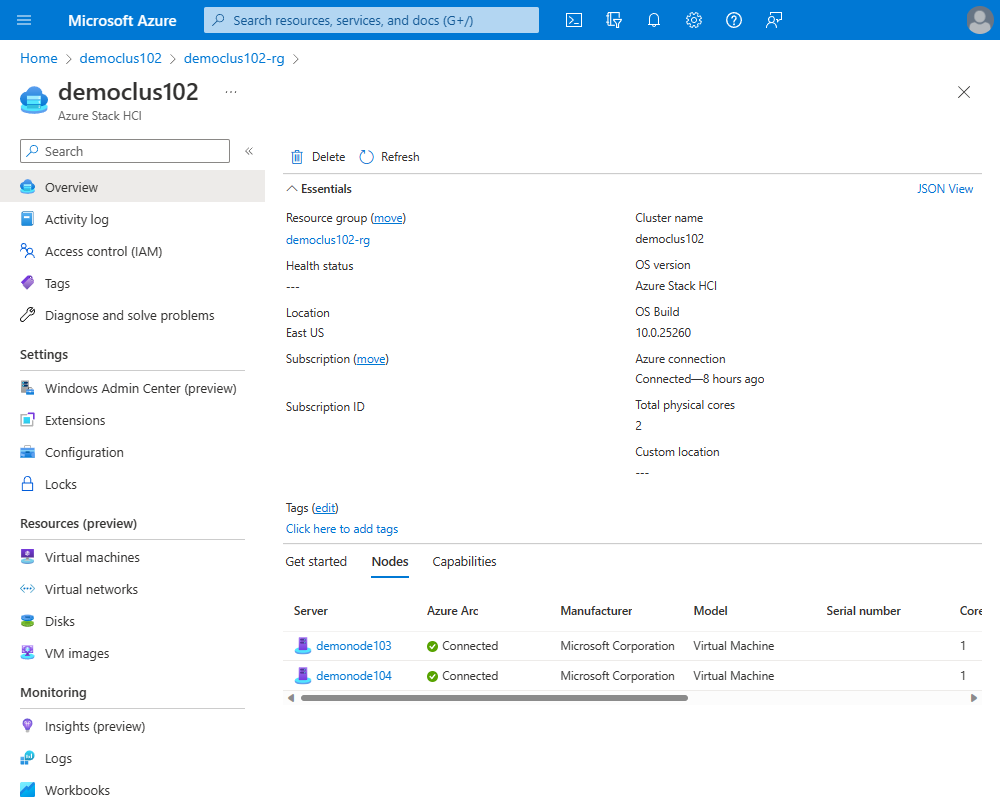Screen dimensions: 1000x800
Task: Open your account avatar
Action: tap(979, 20)
